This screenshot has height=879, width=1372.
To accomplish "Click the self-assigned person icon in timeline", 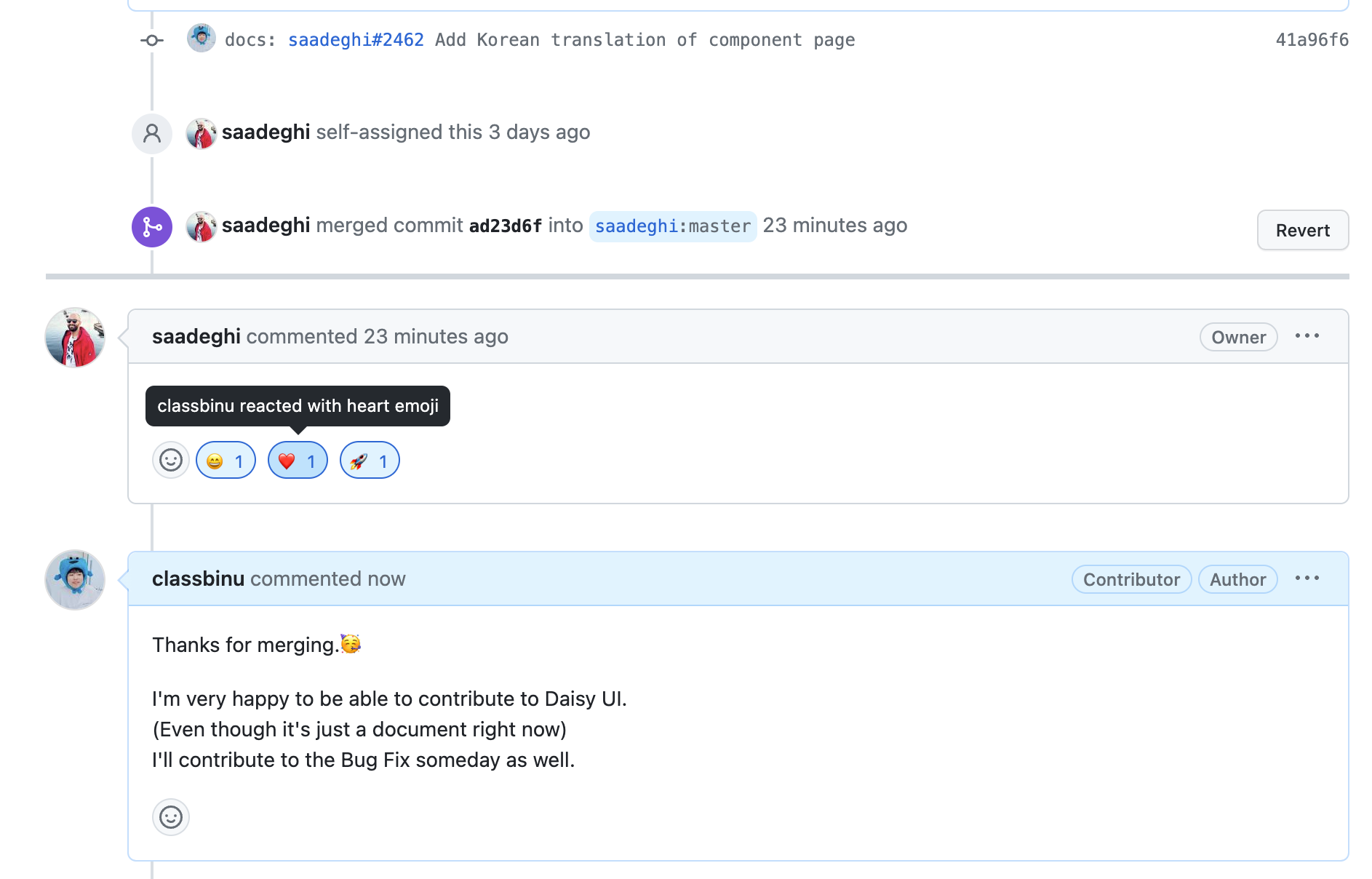I will coord(151,133).
